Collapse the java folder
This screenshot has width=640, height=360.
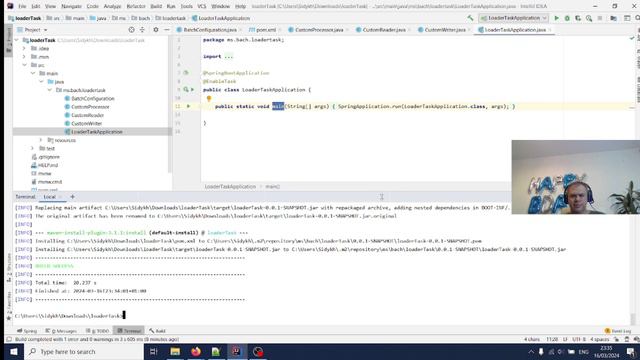point(41,82)
